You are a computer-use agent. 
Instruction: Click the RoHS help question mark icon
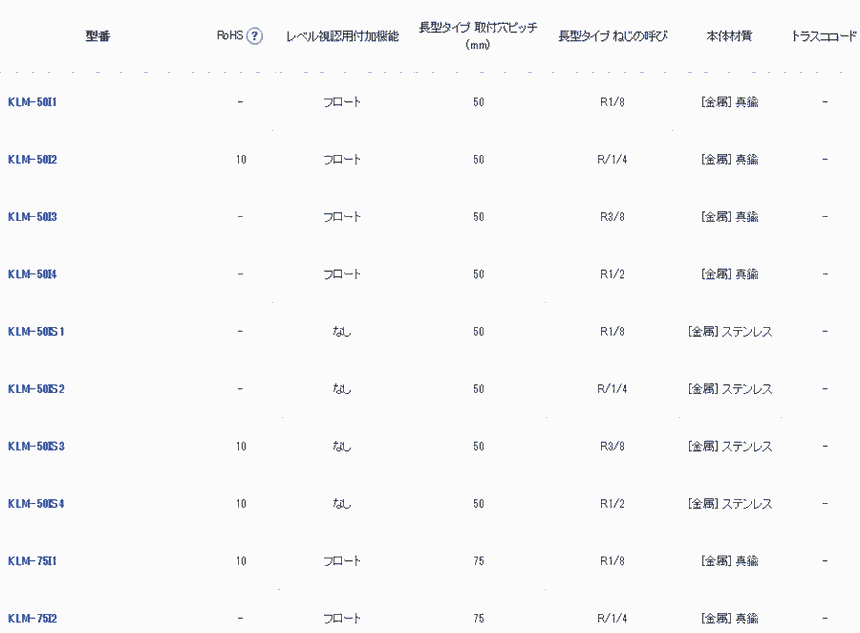254,36
